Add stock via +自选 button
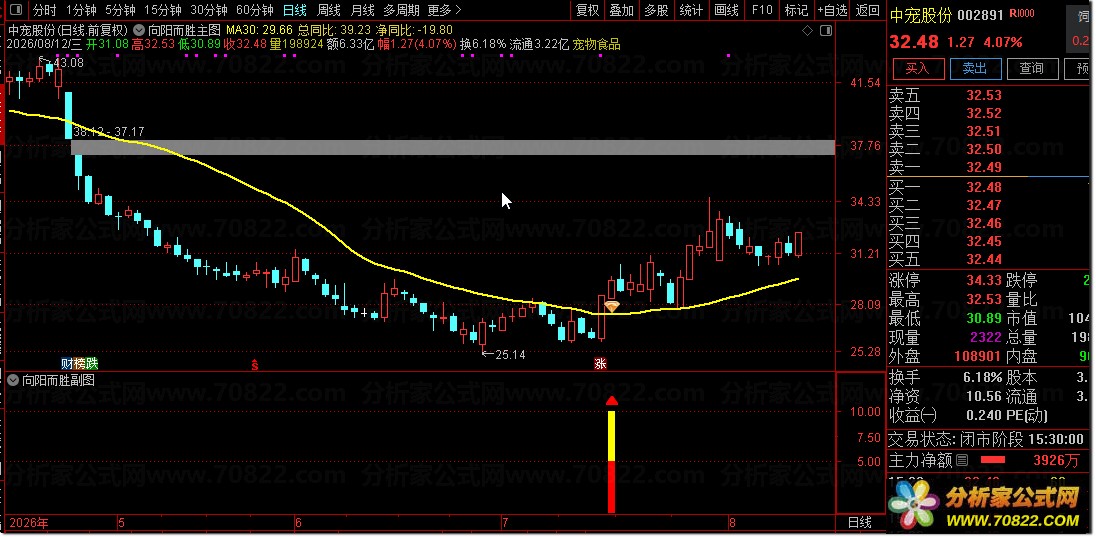The height and width of the screenshot is (537, 1096). pos(832,10)
